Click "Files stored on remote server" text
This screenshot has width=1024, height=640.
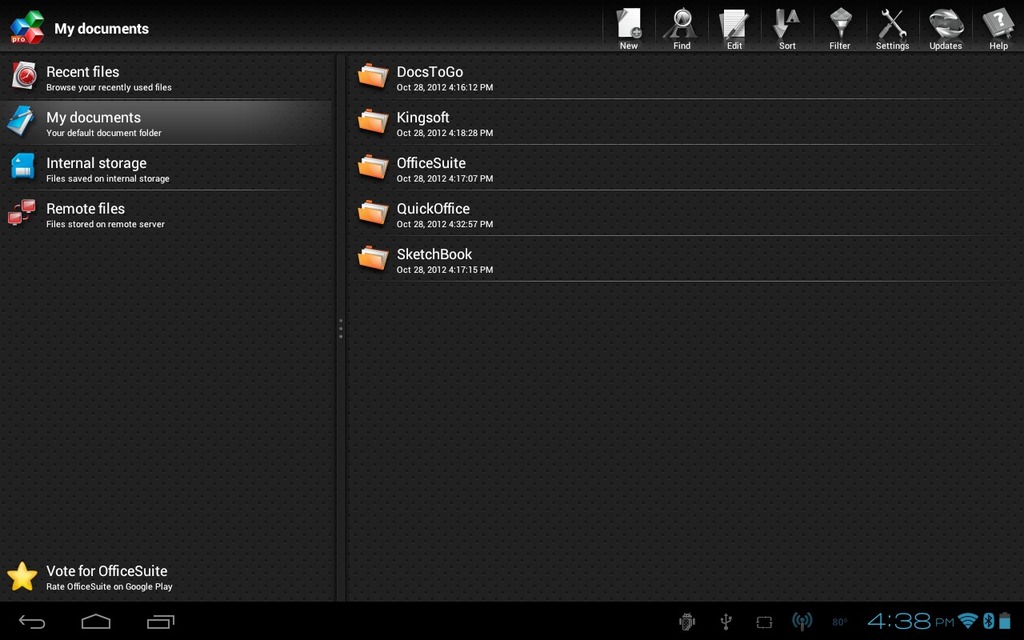[x=105, y=224]
